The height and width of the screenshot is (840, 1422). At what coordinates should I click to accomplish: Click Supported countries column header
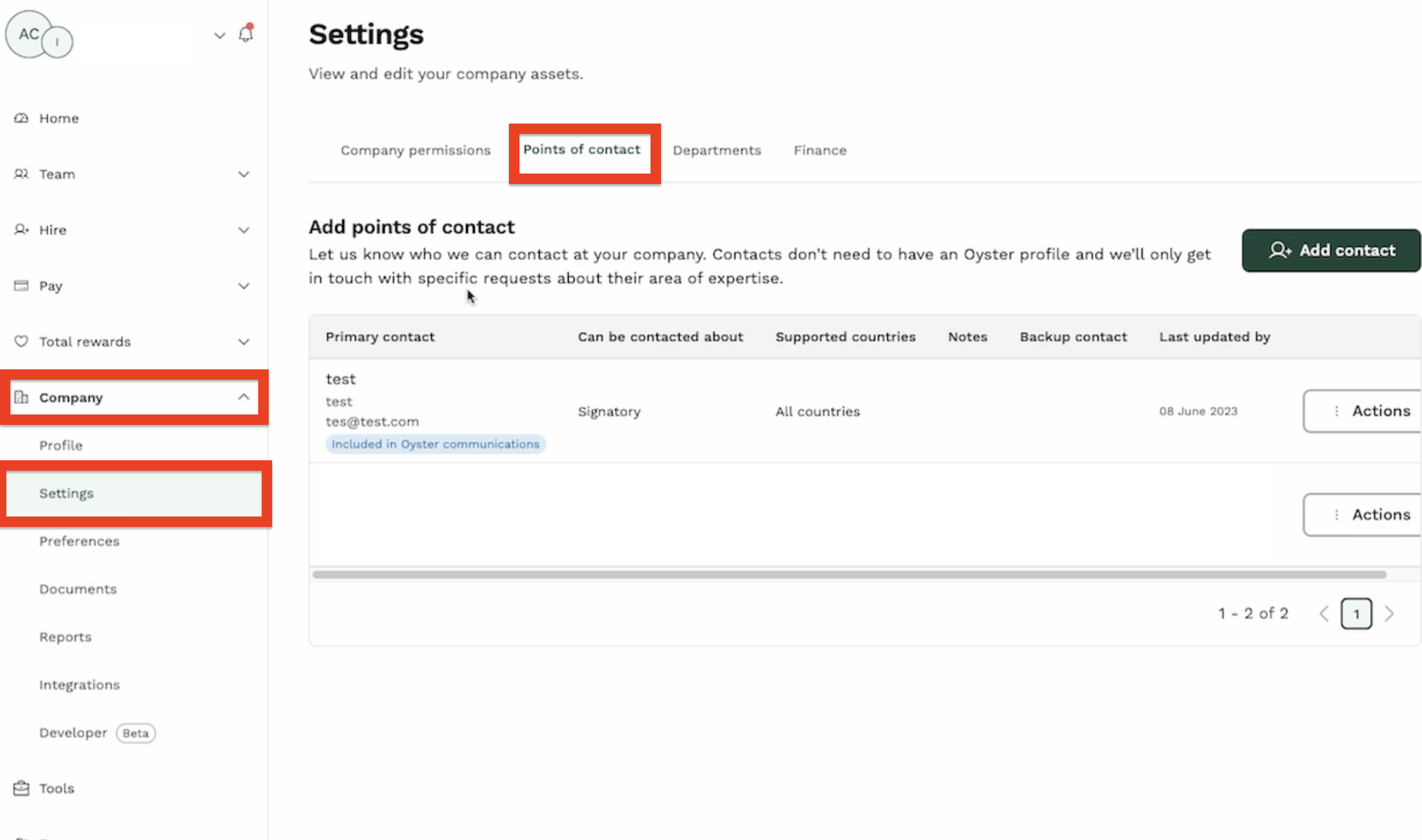pyautogui.click(x=846, y=337)
